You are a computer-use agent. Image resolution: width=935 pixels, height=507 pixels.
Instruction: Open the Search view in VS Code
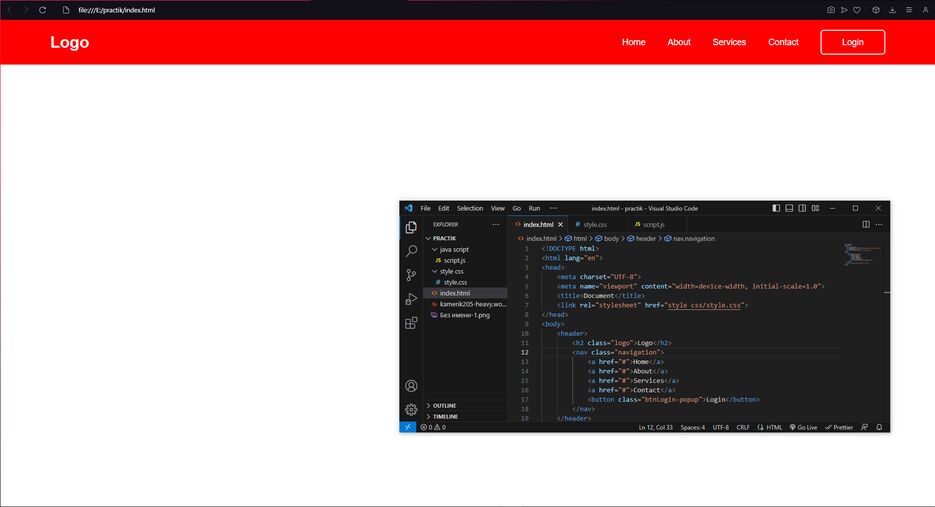pyautogui.click(x=411, y=251)
